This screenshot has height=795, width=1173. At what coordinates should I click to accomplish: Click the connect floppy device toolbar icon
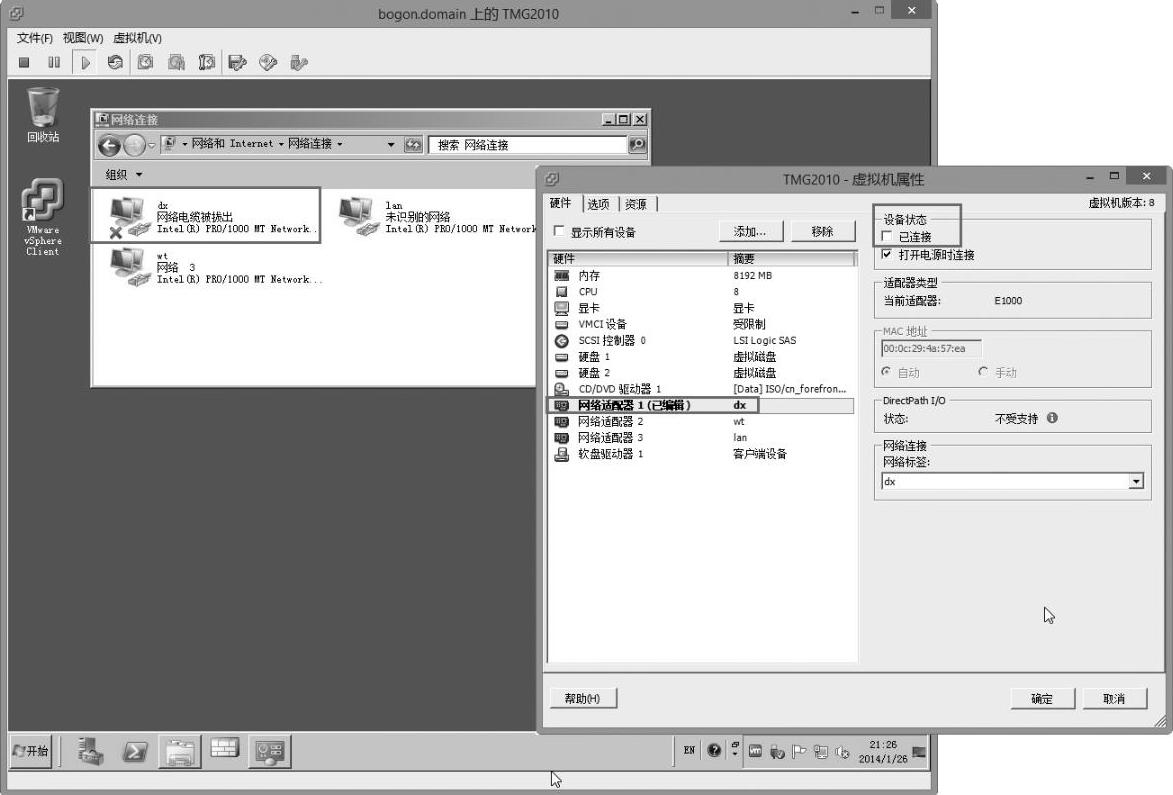238,63
